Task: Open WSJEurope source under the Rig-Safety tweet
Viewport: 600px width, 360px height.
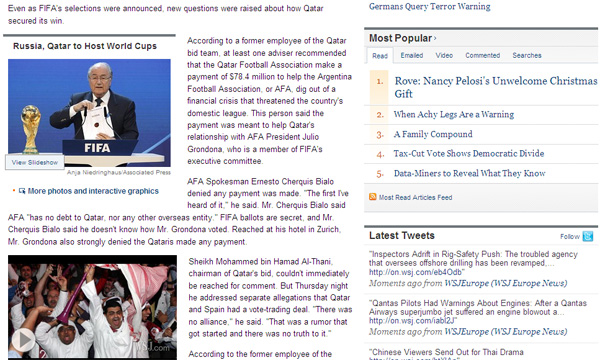Action: pos(505,283)
